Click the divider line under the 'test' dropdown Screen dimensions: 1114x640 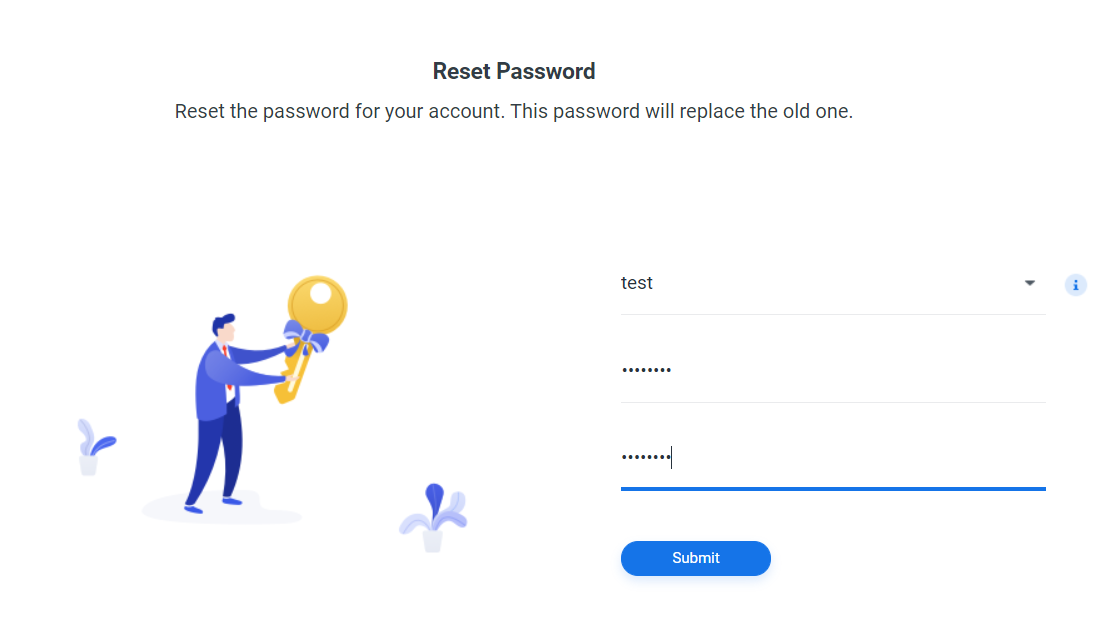click(832, 314)
